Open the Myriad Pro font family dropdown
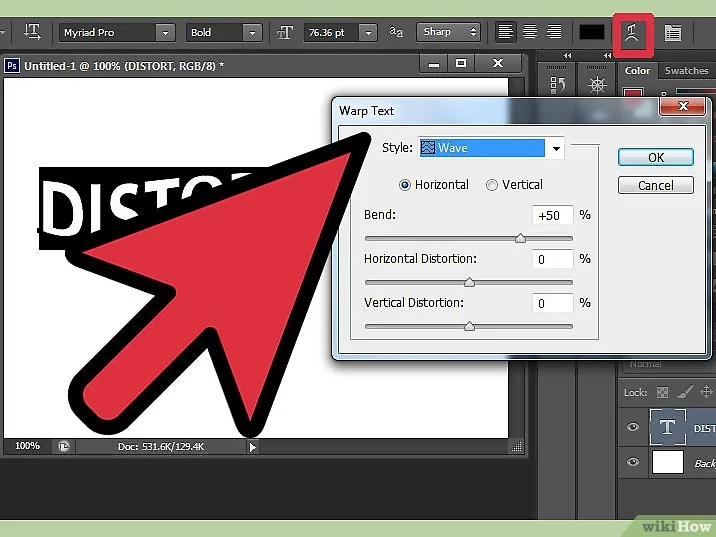 [x=164, y=32]
